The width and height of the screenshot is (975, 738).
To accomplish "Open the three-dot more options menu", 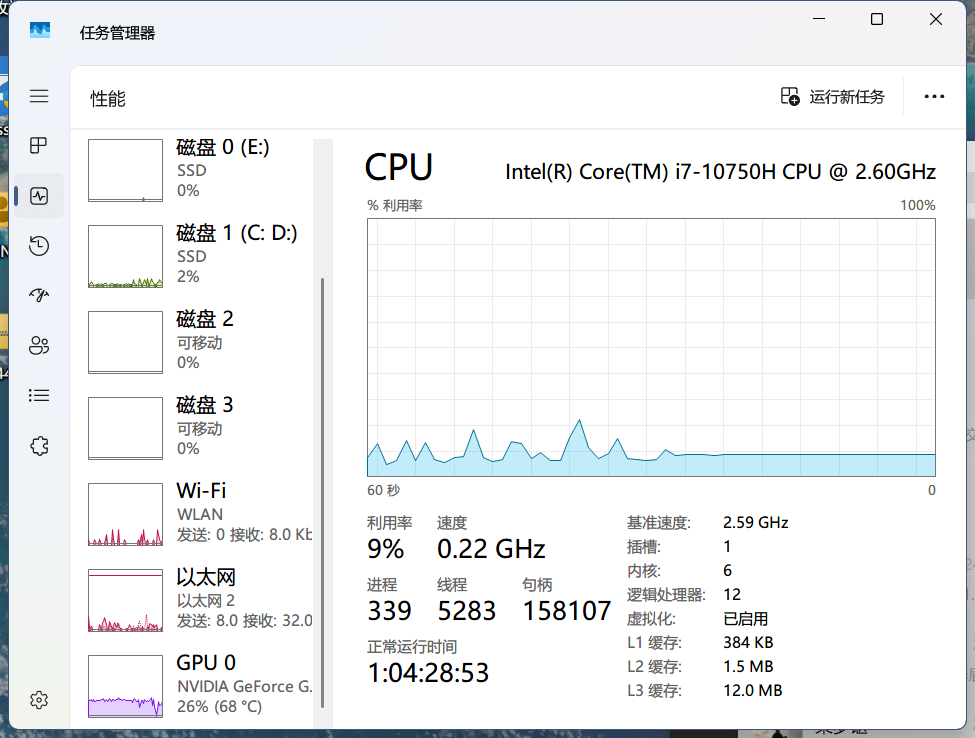I will click(934, 96).
